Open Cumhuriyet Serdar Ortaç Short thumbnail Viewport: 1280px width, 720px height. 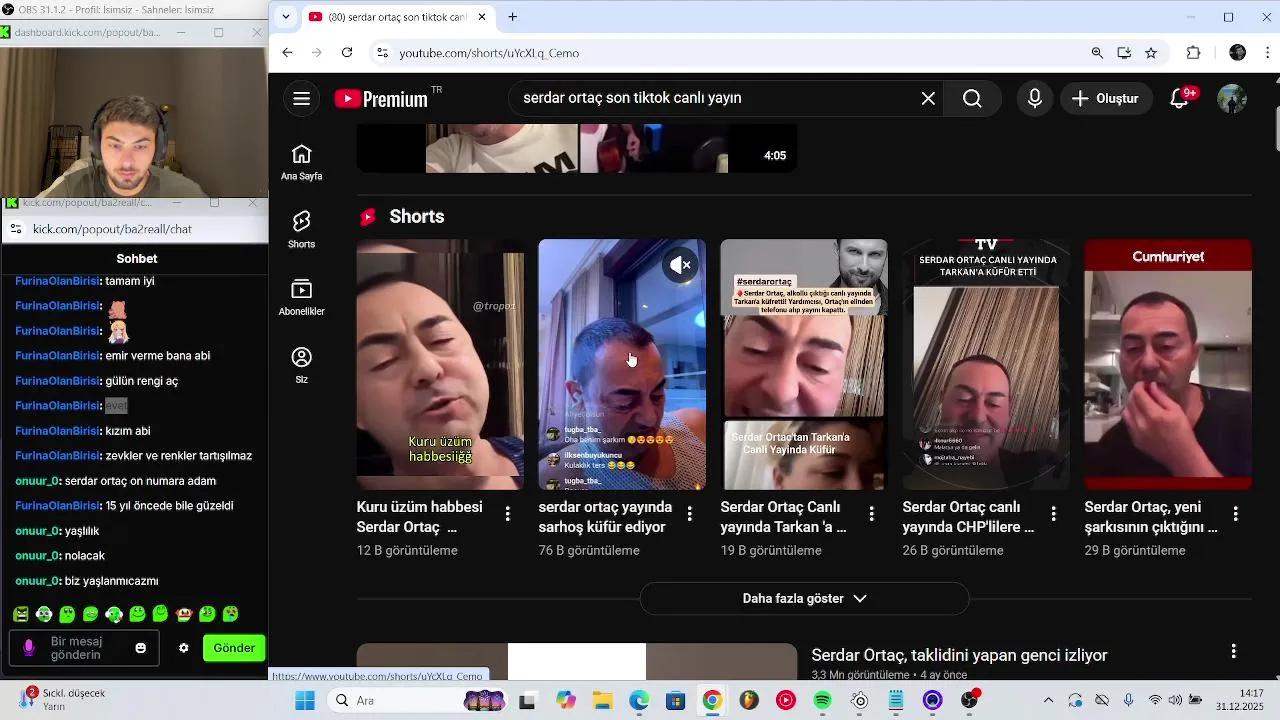pos(1168,364)
